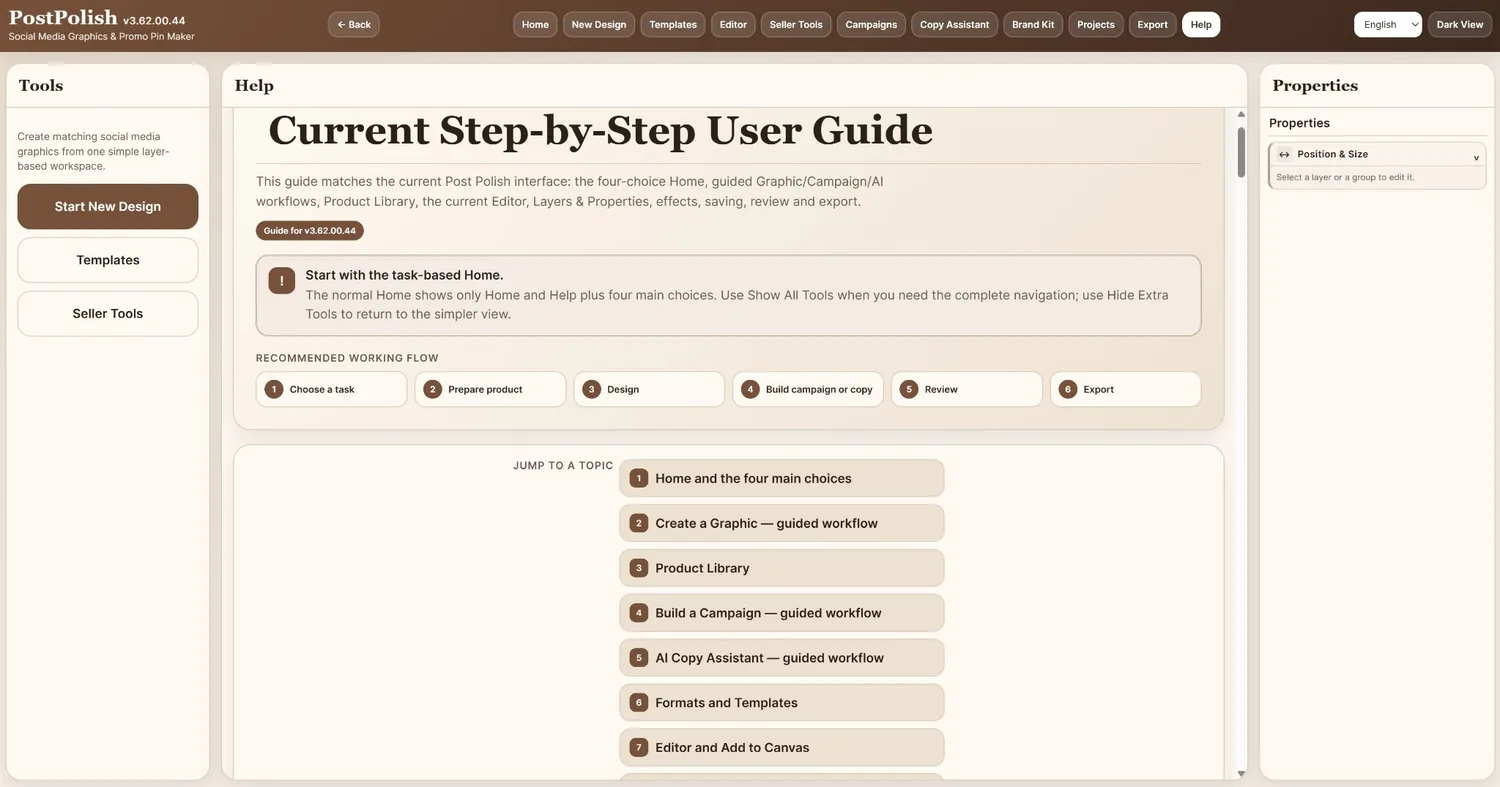The width and height of the screenshot is (1500, 787).
Task: Select step 3 Design
Action: [649, 389]
